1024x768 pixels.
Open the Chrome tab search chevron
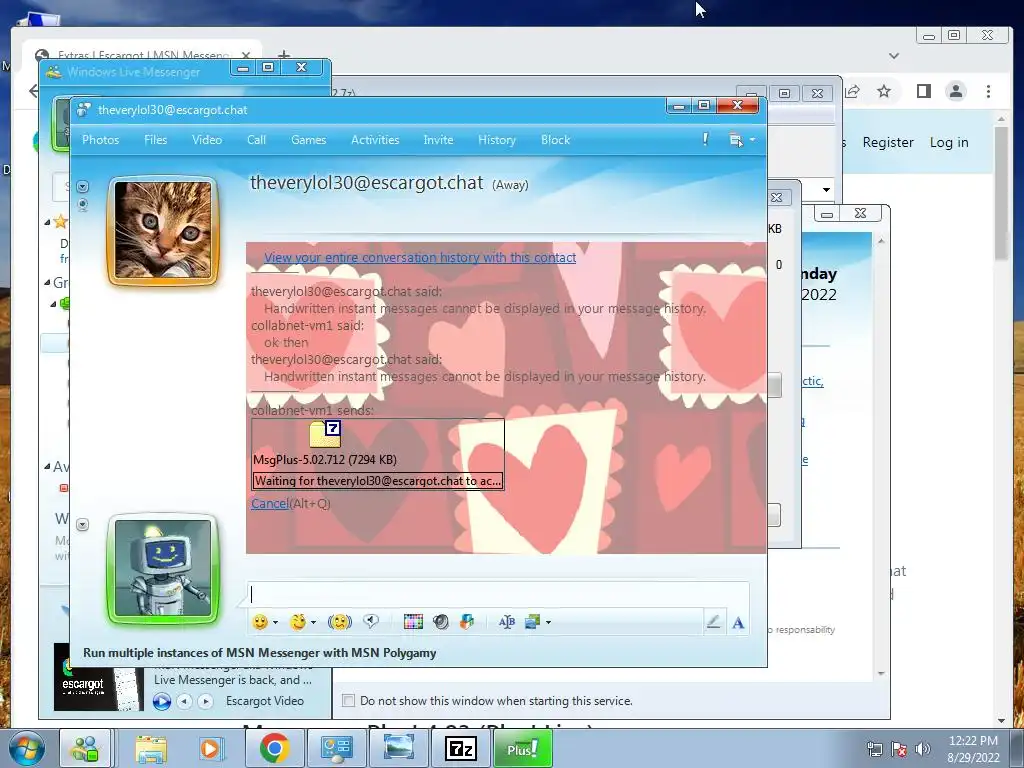pyautogui.click(x=894, y=56)
